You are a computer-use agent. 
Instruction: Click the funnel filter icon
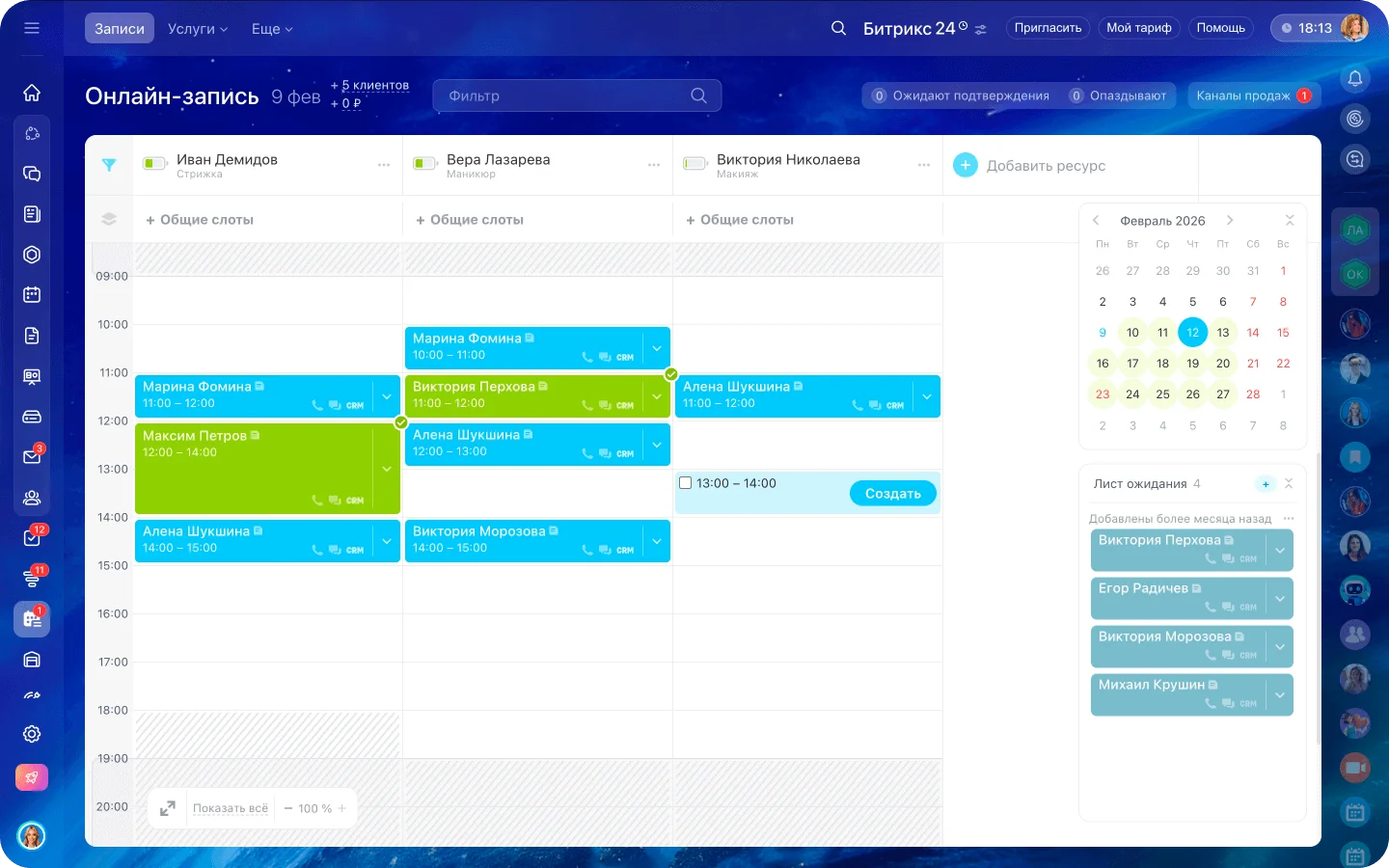[109, 165]
